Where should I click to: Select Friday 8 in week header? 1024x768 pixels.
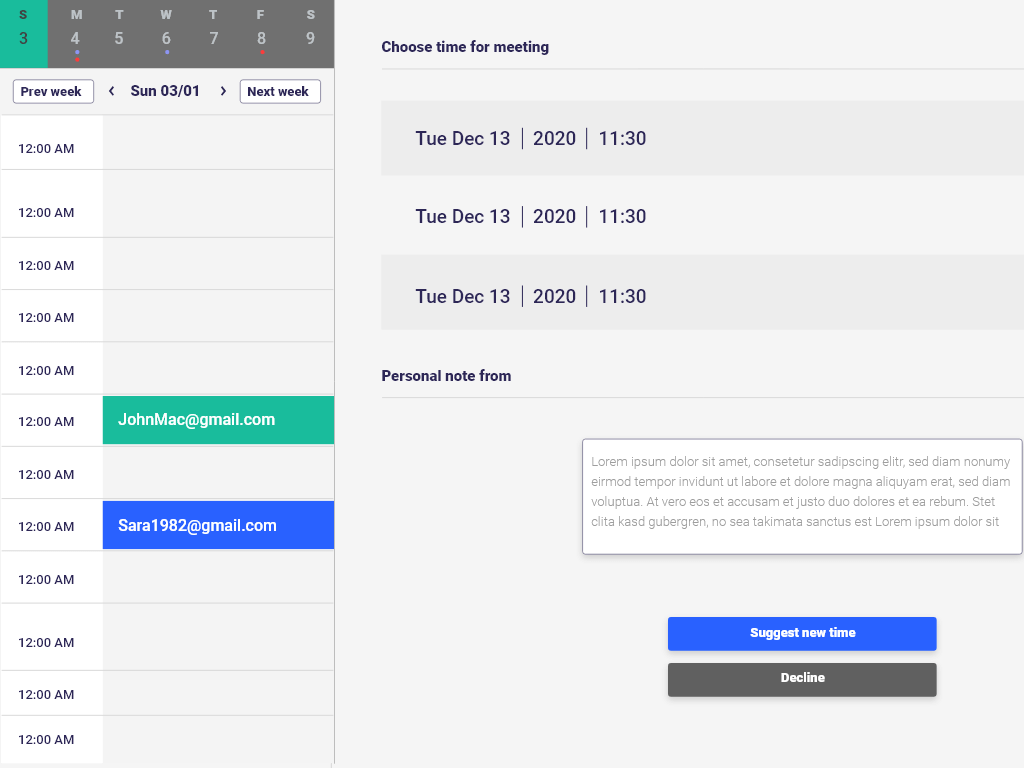[261, 33]
